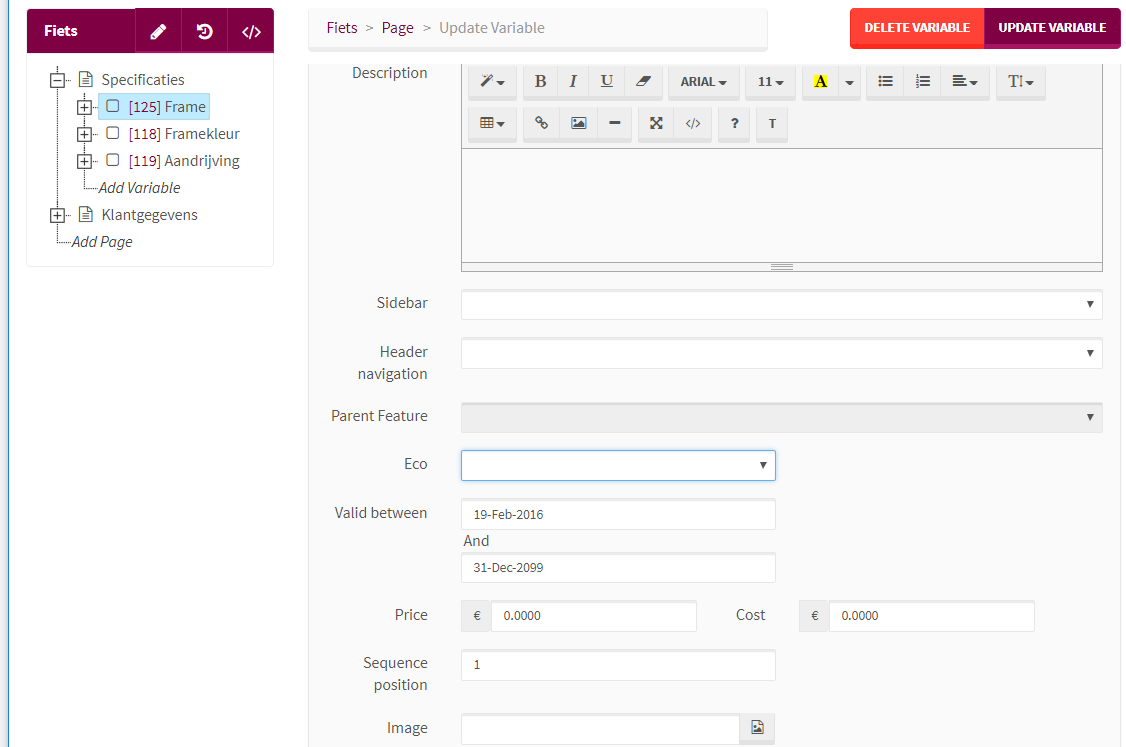Image resolution: width=1126 pixels, height=747 pixels.
Task: Click the Delete Variable button
Action: 917,28
